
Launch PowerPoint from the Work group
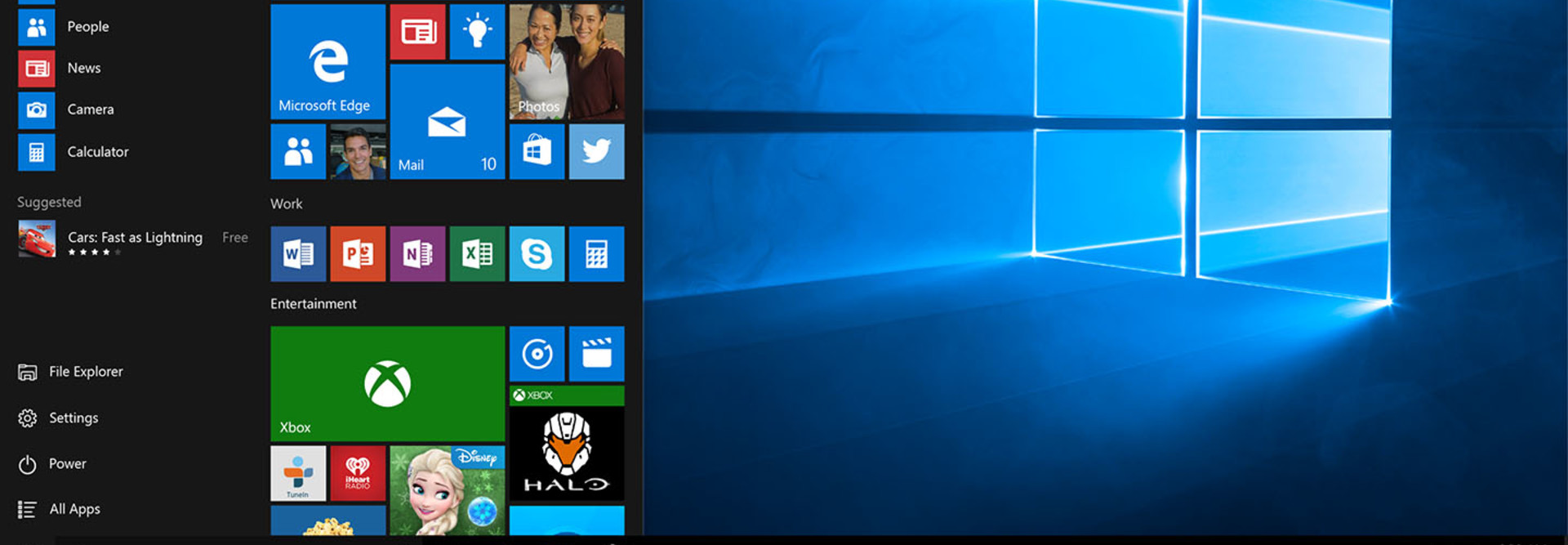pyautogui.click(x=358, y=254)
